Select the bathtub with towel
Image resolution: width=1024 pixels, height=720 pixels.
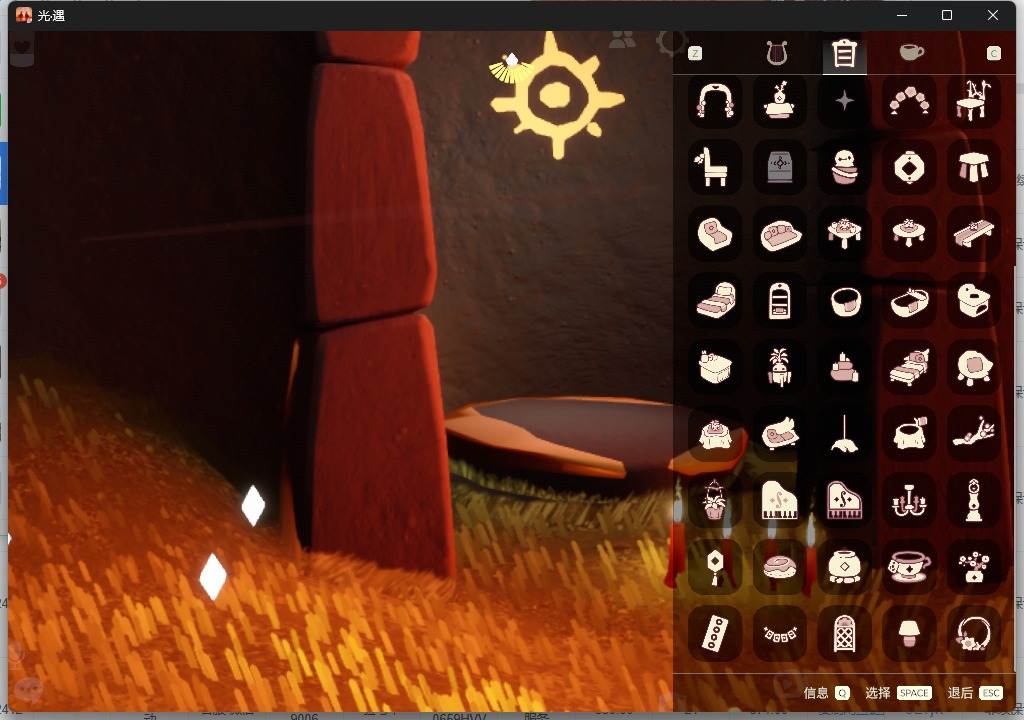pyautogui.click(x=908, y=301)
